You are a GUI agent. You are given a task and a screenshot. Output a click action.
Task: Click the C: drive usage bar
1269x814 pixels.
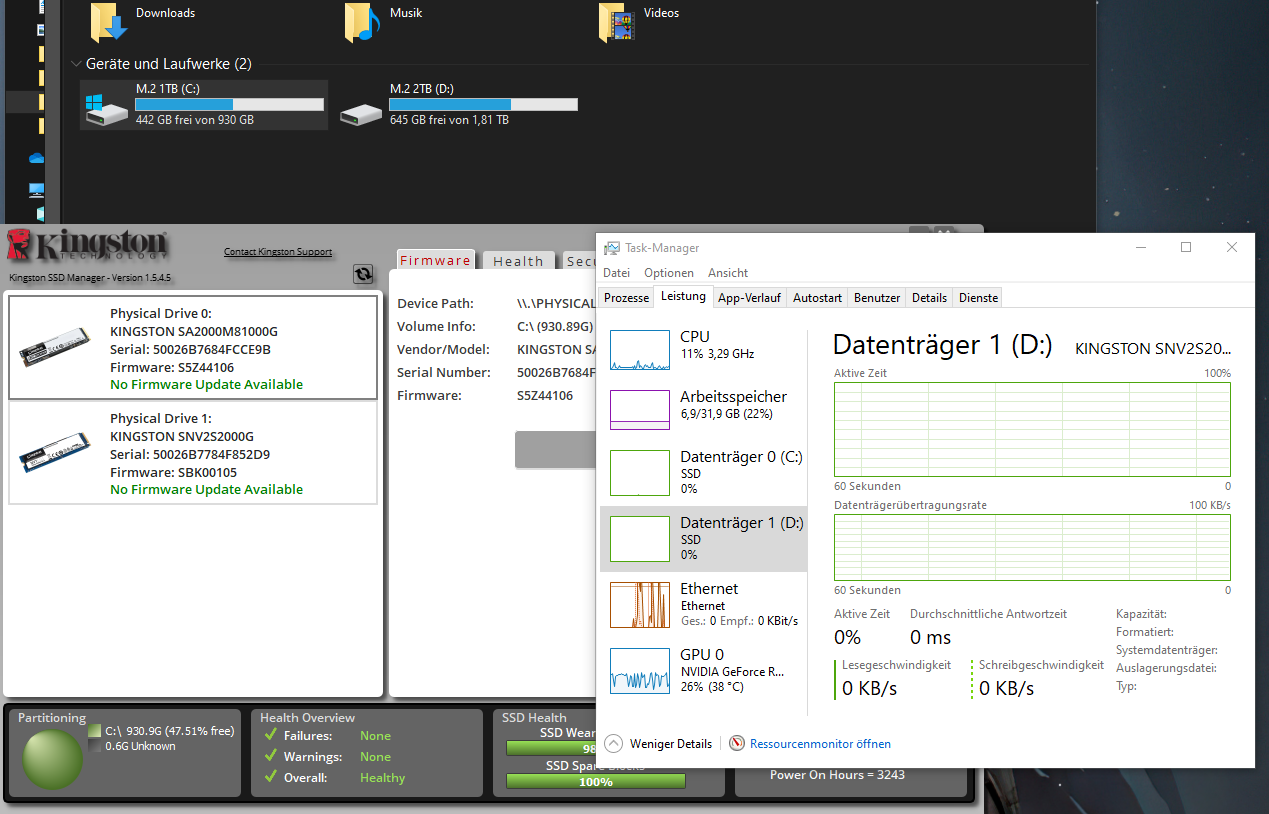tap(229, 104)
